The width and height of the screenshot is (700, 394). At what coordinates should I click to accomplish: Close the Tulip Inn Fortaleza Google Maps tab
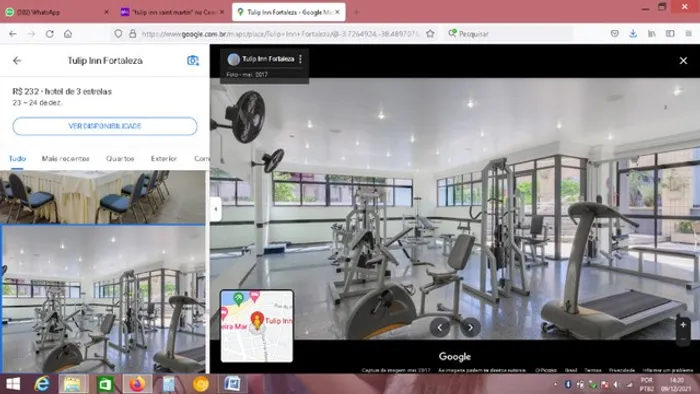[338, 12]
